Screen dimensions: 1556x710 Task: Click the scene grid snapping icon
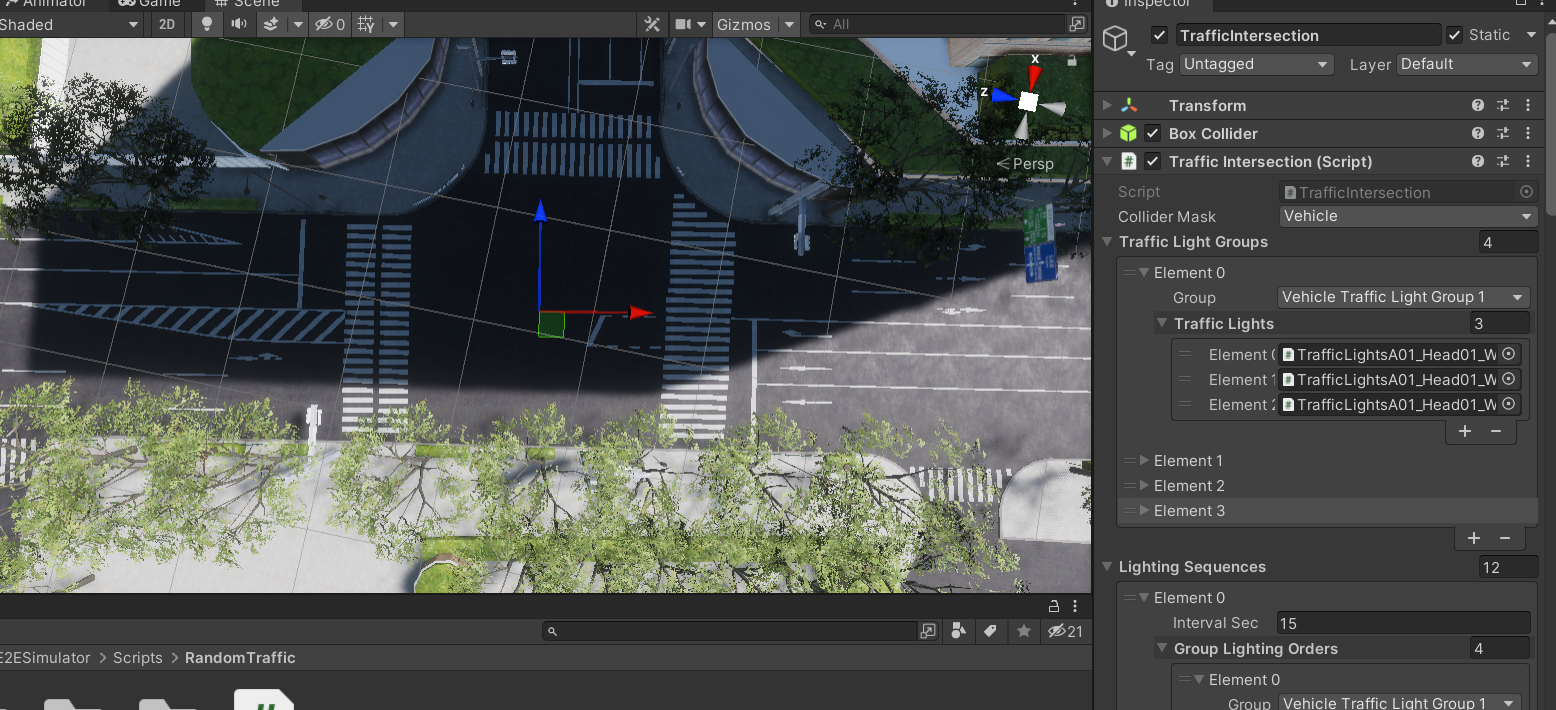[366, 24]
